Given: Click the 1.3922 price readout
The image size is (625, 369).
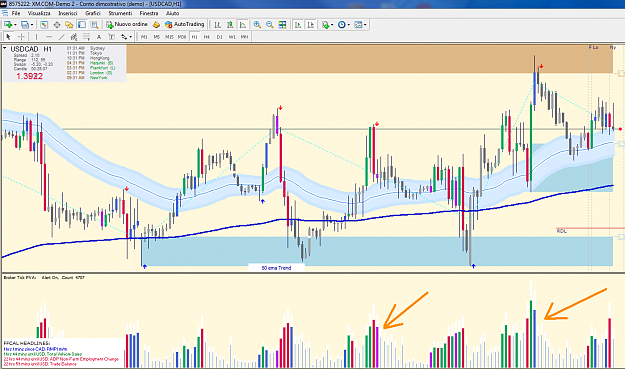Looking at the screenshot, I should [29, 76].
